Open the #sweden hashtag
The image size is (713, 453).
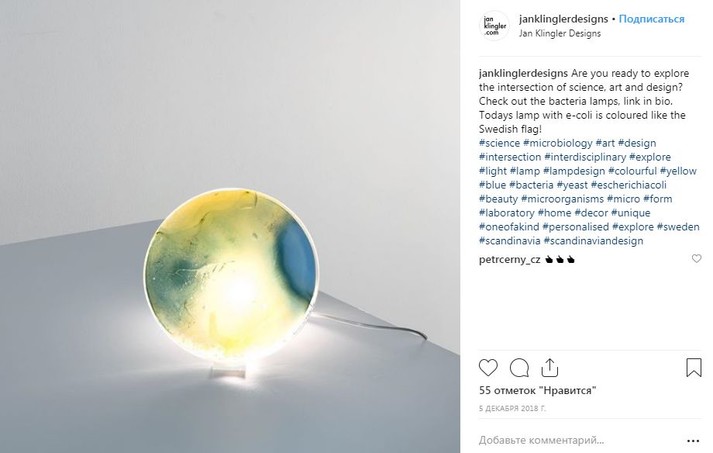coord(678,227)
